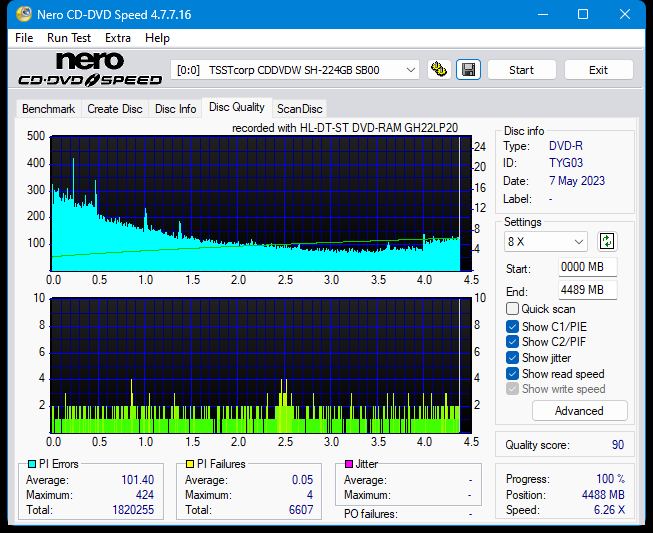Uncheck Show C1/PIE option
Screen dimensions: 653x533
pos(513,326)
